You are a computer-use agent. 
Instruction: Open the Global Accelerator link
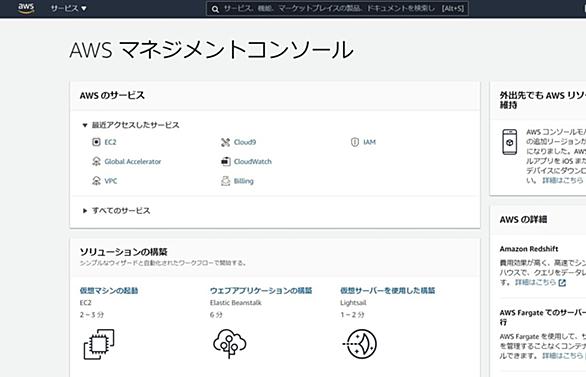(133, 161)
